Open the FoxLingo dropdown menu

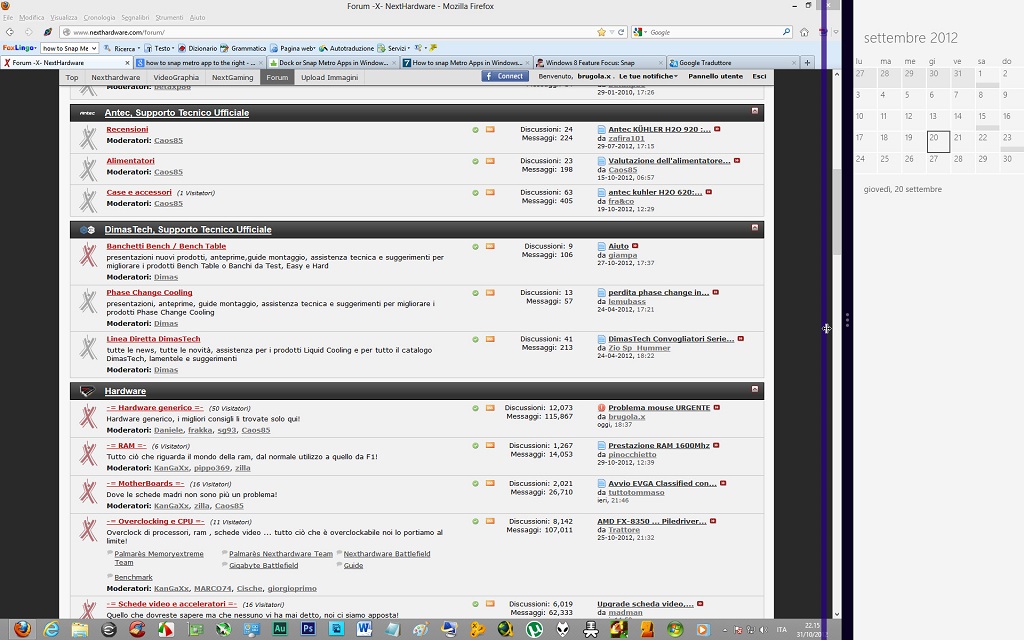tap(20, 48)
